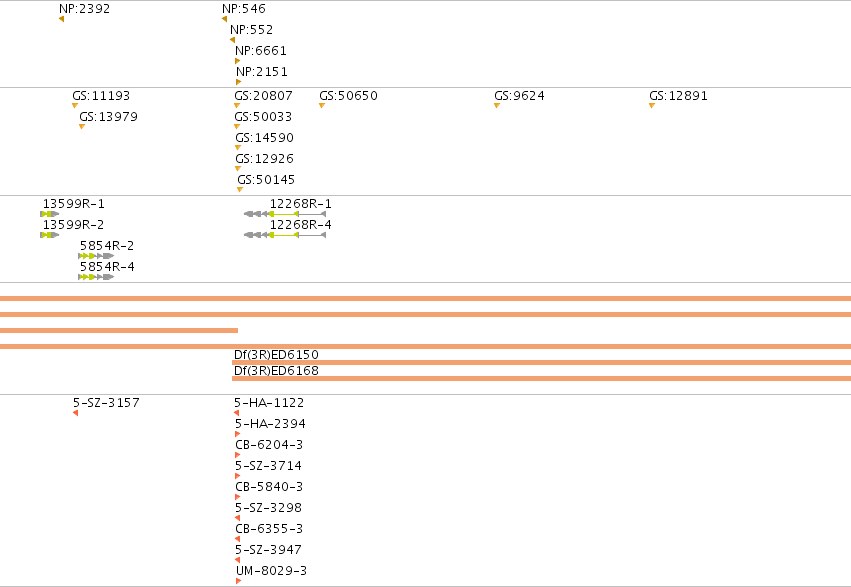Open the 12268R-1 label text
This screenshot has height=587, width=851.
[x=301, y=204]
